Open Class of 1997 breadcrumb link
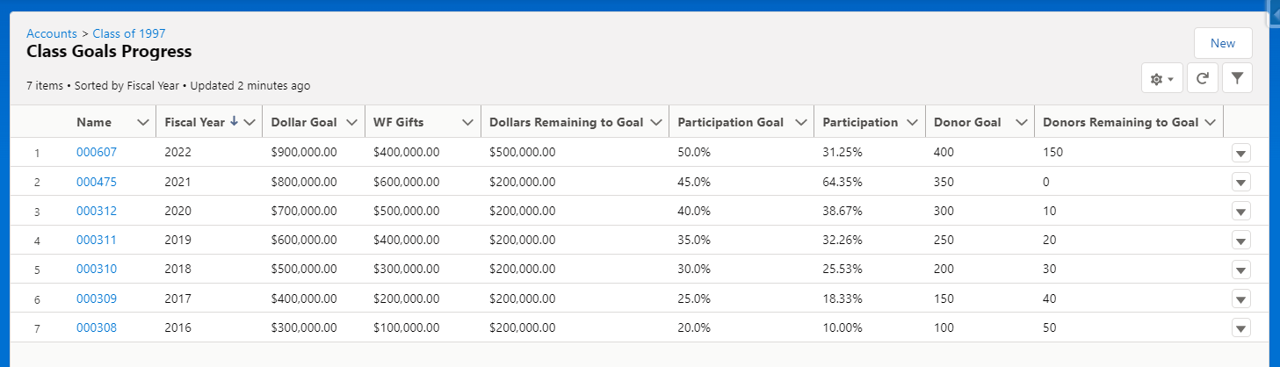The height and width of the screenshot is (367, 1280). (129, 34)
